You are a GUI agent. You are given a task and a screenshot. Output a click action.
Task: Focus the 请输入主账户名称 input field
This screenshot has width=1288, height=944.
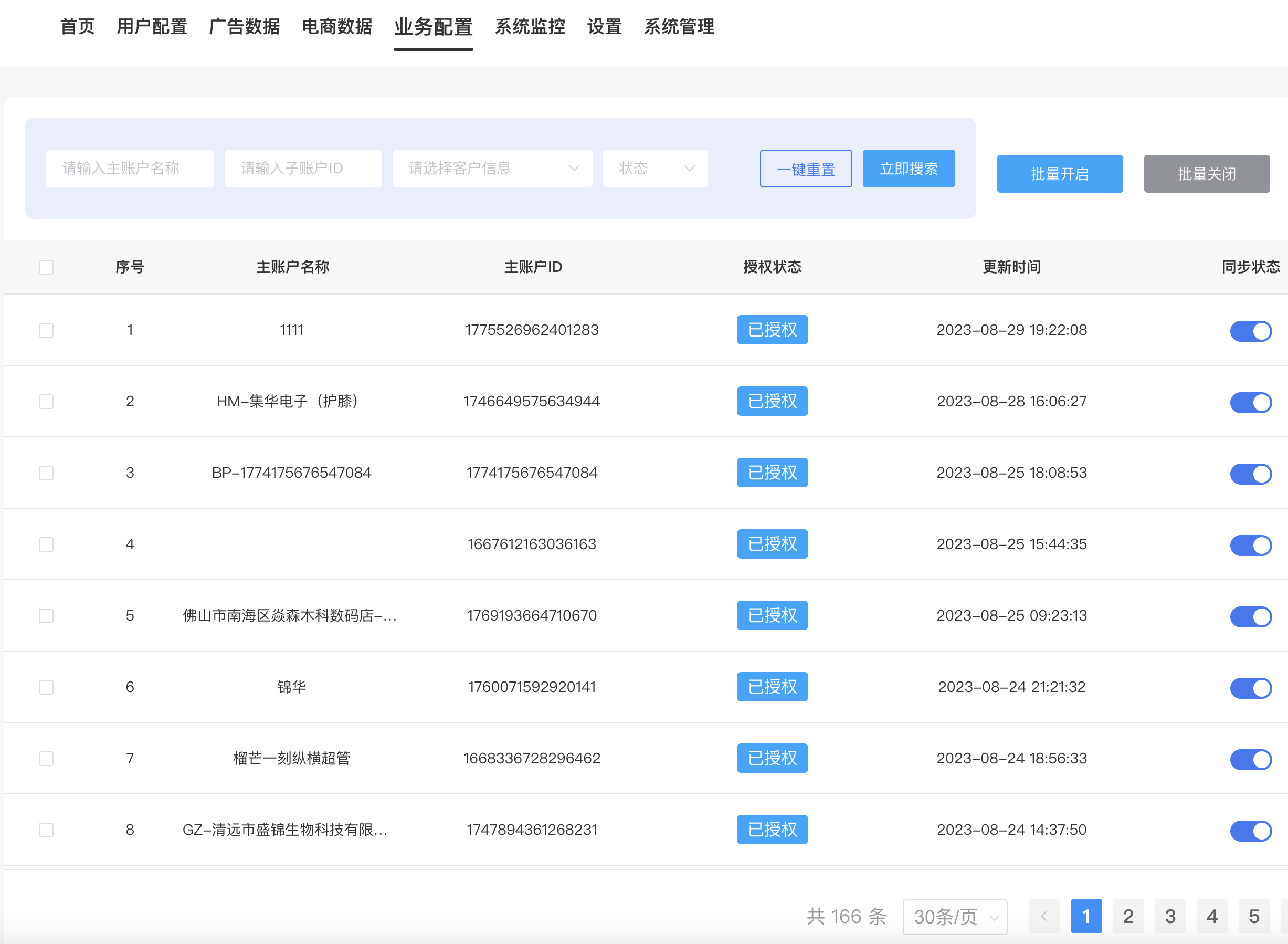130,169
